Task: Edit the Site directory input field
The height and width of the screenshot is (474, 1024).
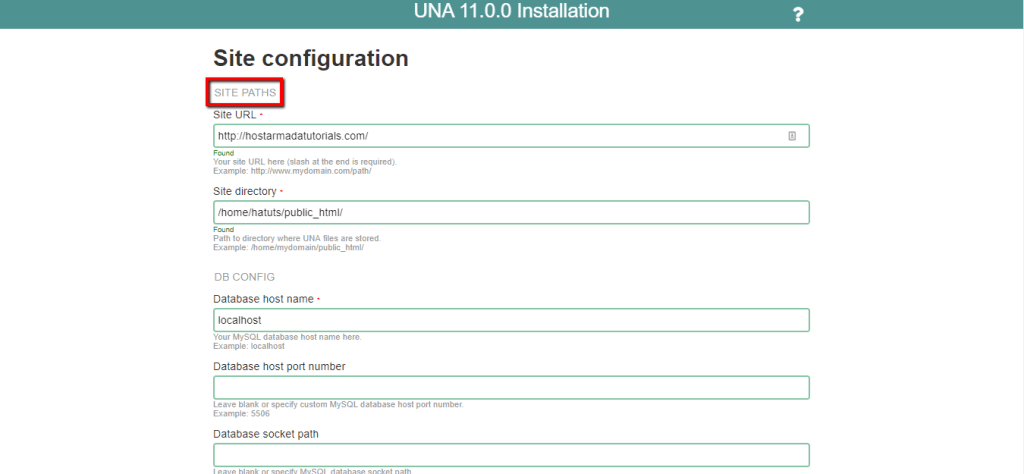Action: click(x=511, y=212)
